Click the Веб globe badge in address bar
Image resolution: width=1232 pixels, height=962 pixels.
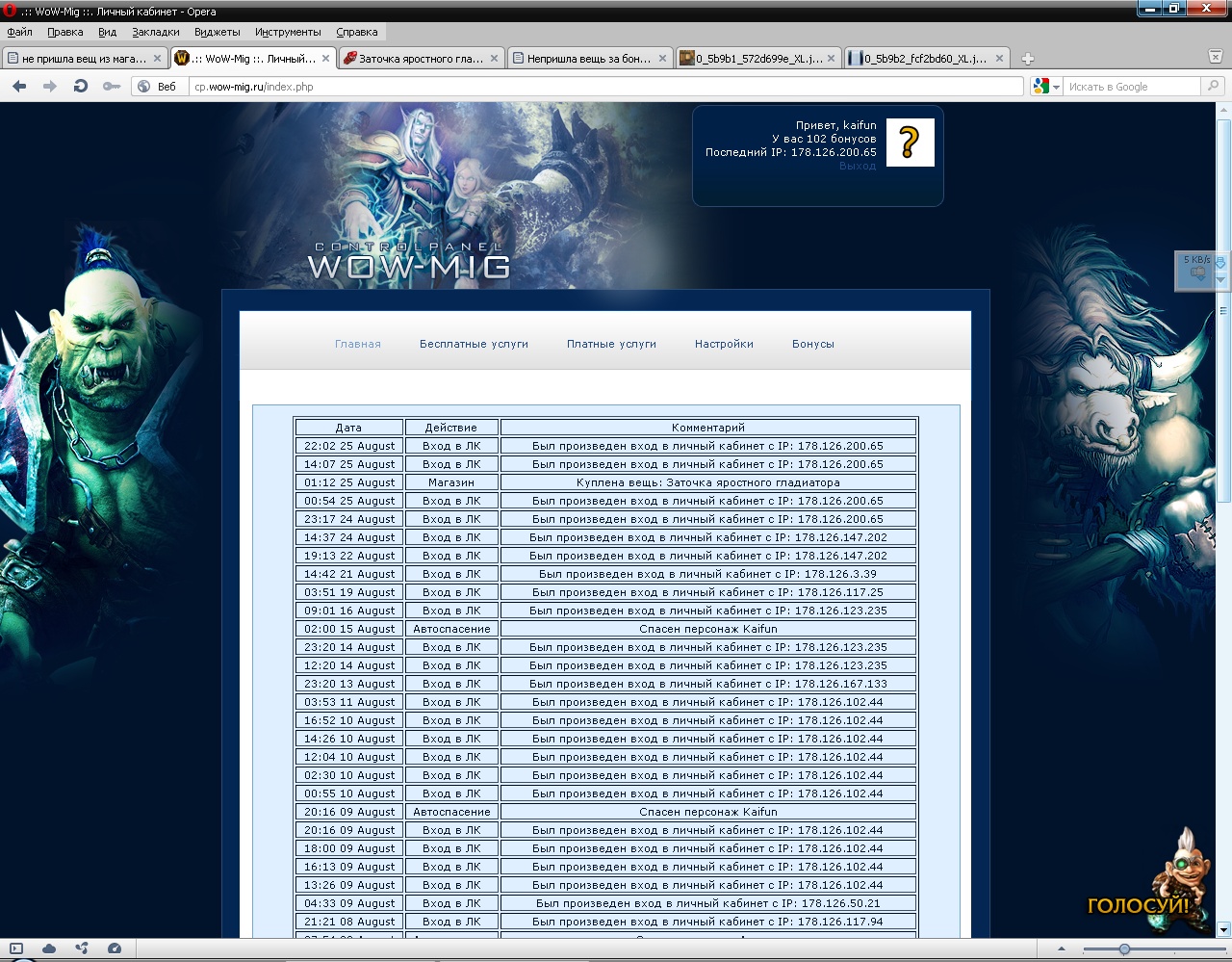157,87
